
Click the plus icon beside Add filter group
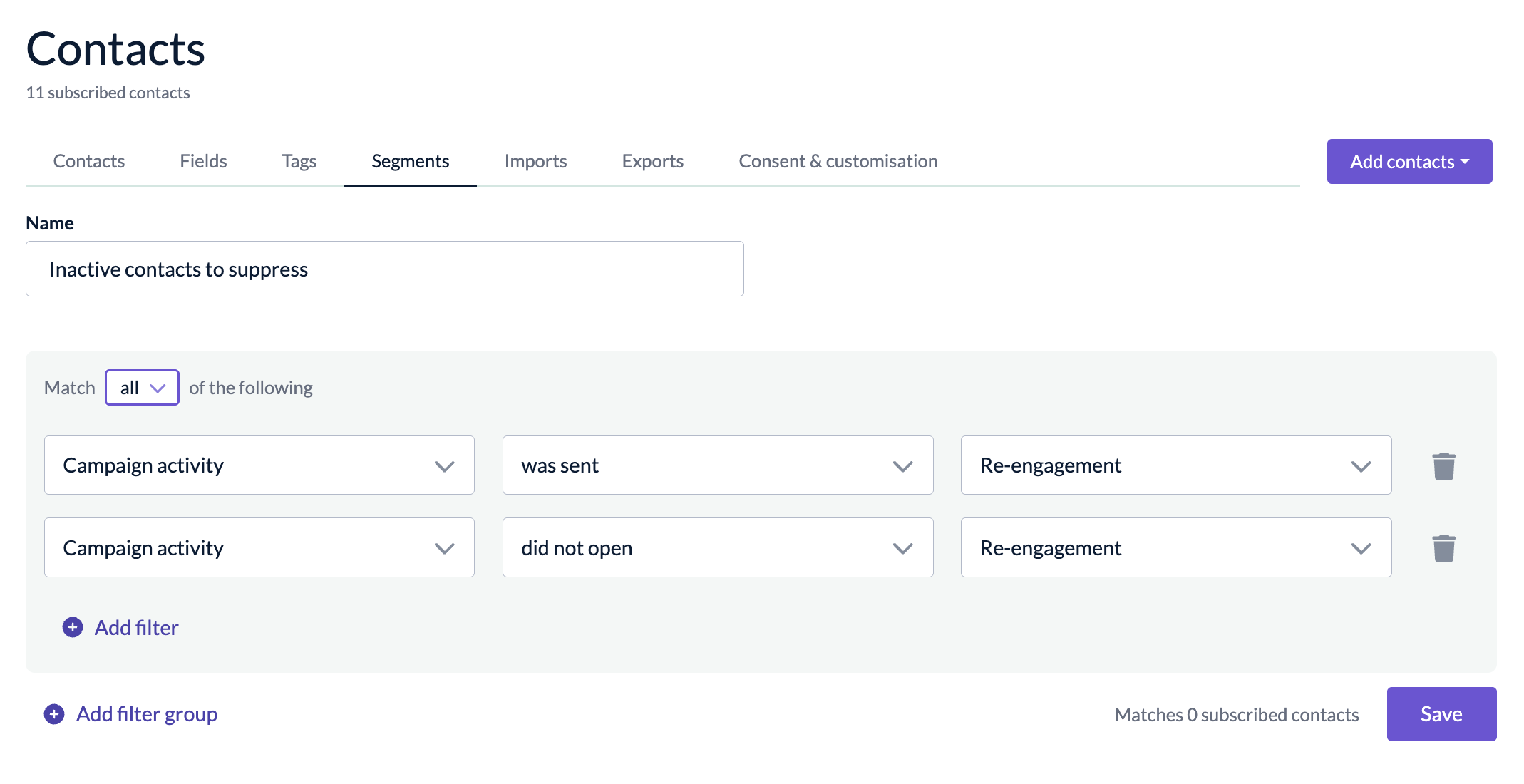pyautogui.click(x=54, y=714)
